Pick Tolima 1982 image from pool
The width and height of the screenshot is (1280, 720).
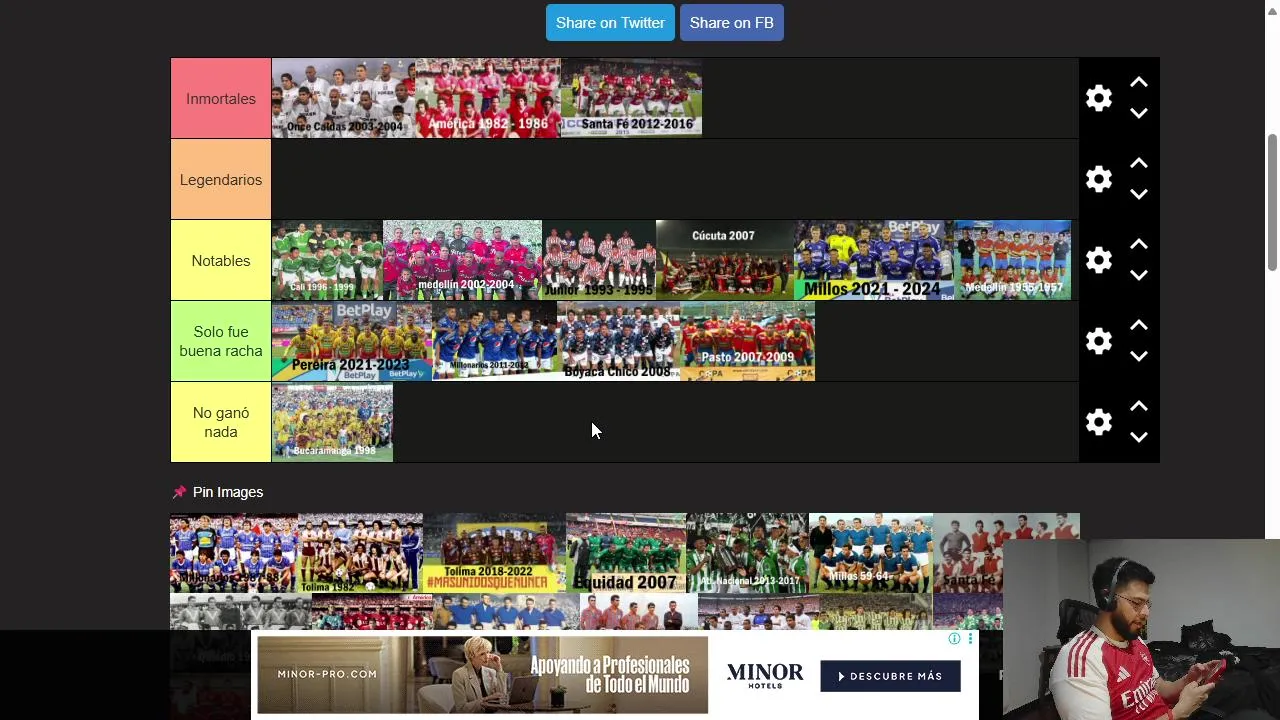coord(360,553)
